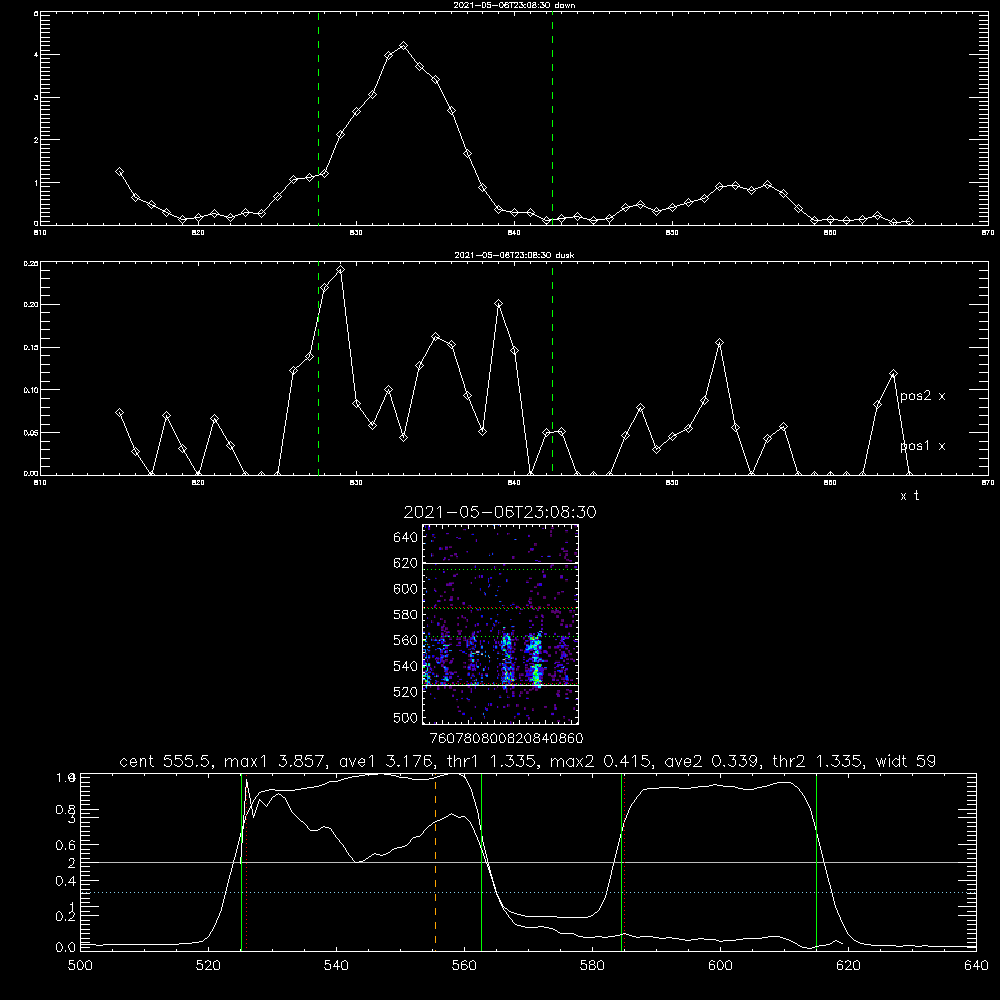
Task: Select the 'ave2 0.339' value in stats line
Action: click(712, 761)
